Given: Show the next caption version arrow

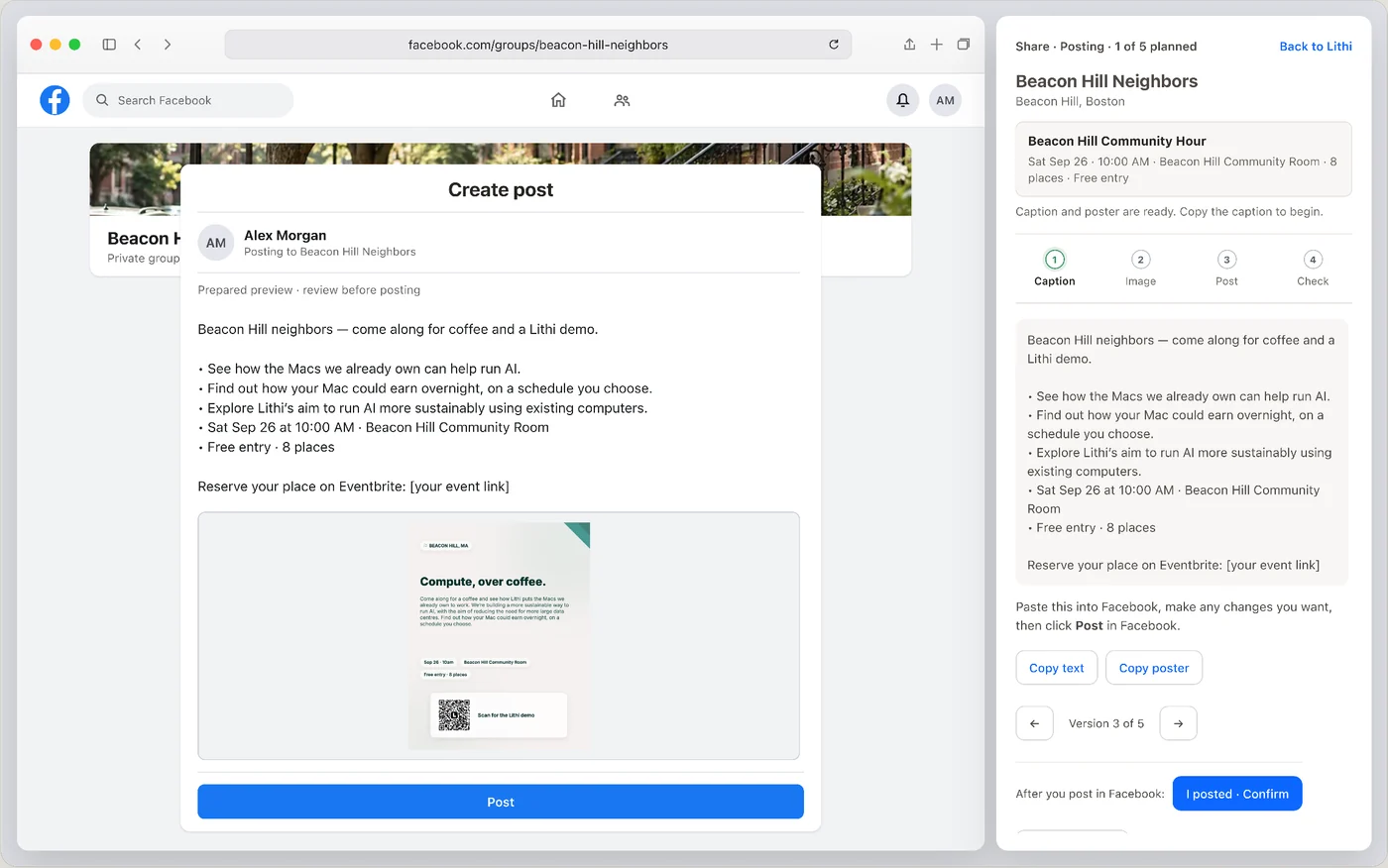Looking at the screenshot, I should [x=1178, y=723].
